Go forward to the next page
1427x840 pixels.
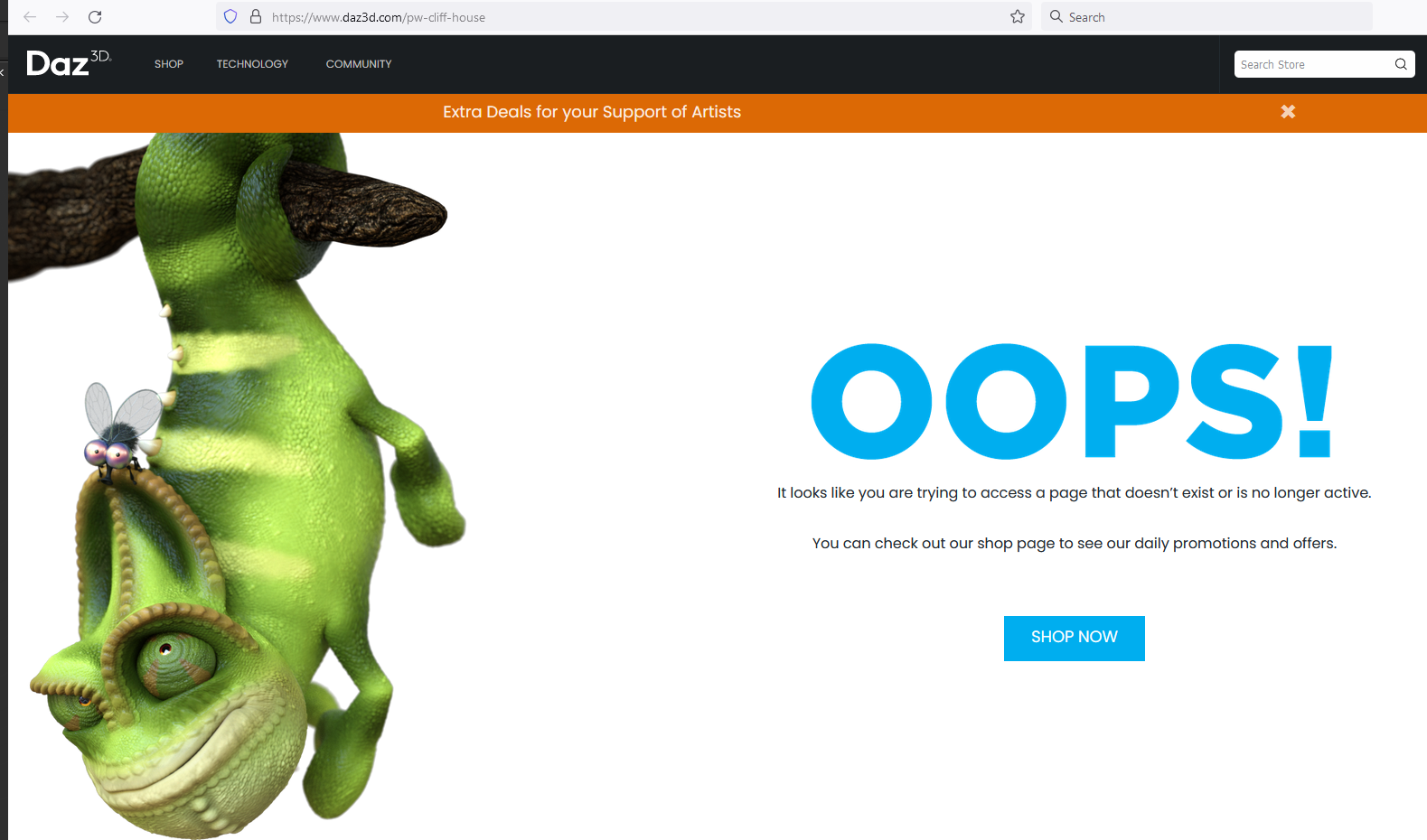click(62, 17)
